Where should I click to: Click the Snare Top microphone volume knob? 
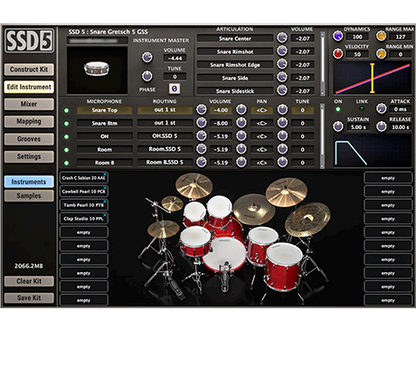point(201,109)
